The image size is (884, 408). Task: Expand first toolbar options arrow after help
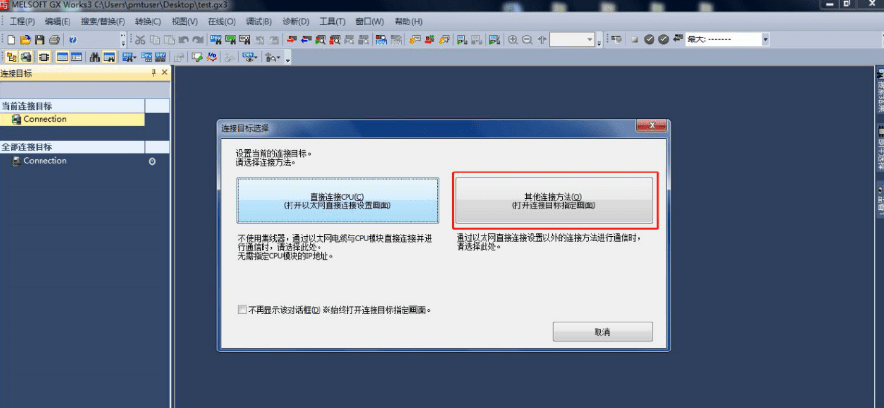click(123, 40)
